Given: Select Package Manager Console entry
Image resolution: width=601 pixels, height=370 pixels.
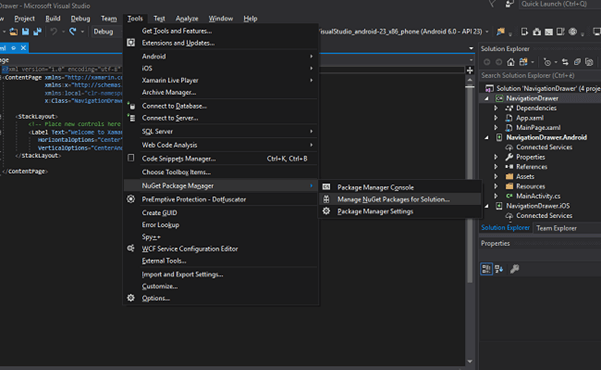Looking at the screenshot, I should [400, 187].
